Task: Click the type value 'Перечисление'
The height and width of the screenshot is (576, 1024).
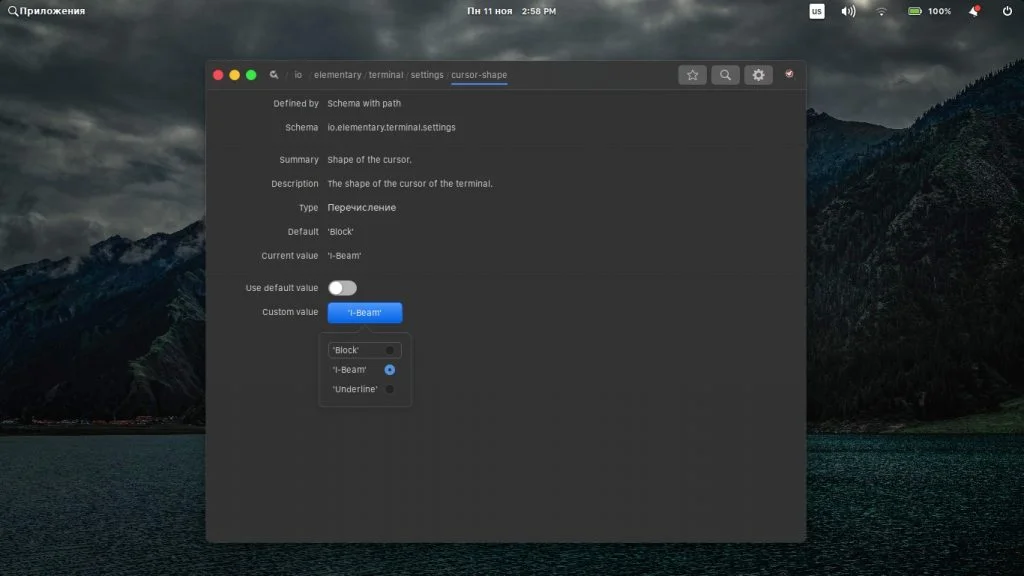Action: pos(362,208)
